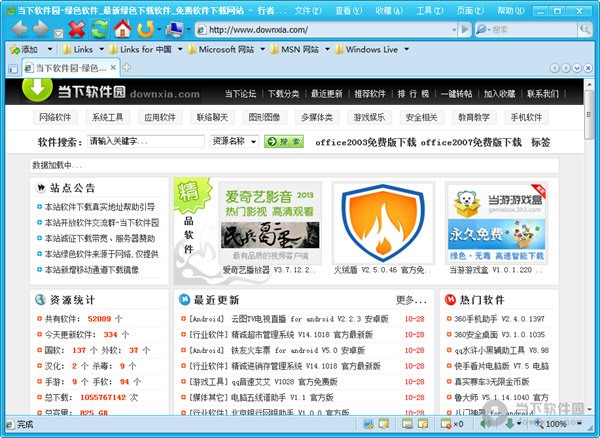Open the 排行榜 nav link

413,94
